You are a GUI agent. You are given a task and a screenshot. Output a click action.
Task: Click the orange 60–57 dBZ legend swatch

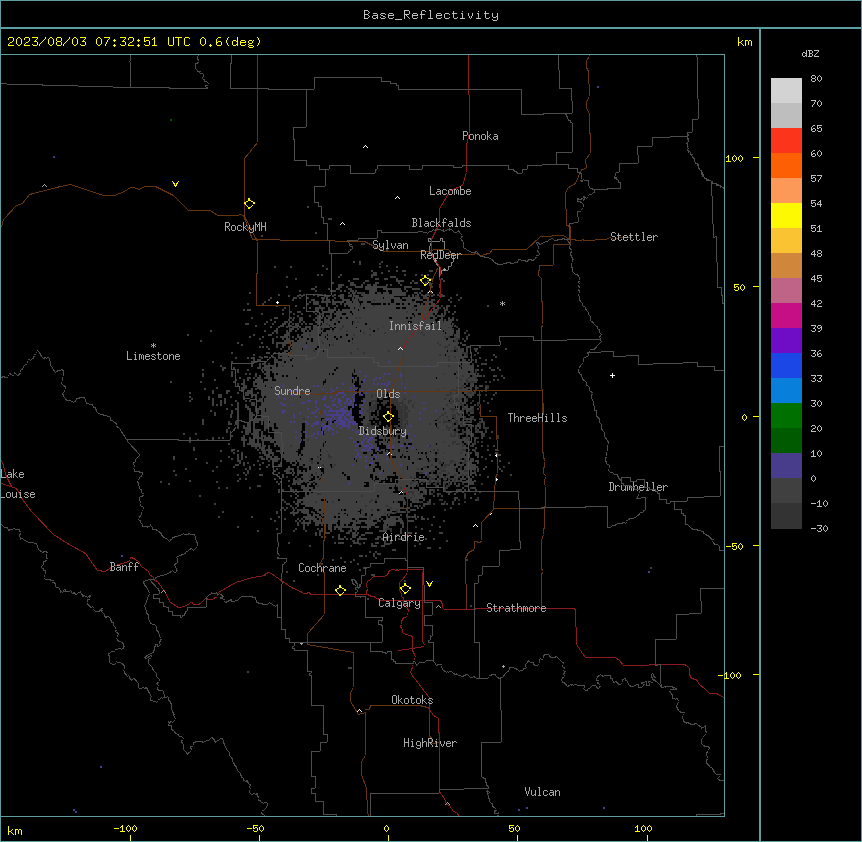(786, 165)
